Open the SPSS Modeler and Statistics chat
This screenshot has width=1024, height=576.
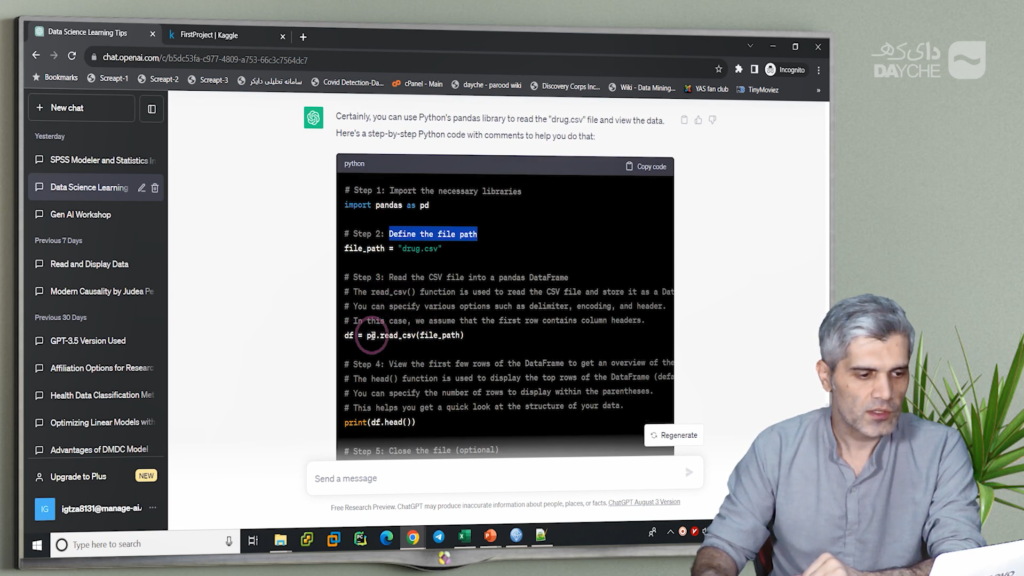pyautogui.click(x=96, y=160)
